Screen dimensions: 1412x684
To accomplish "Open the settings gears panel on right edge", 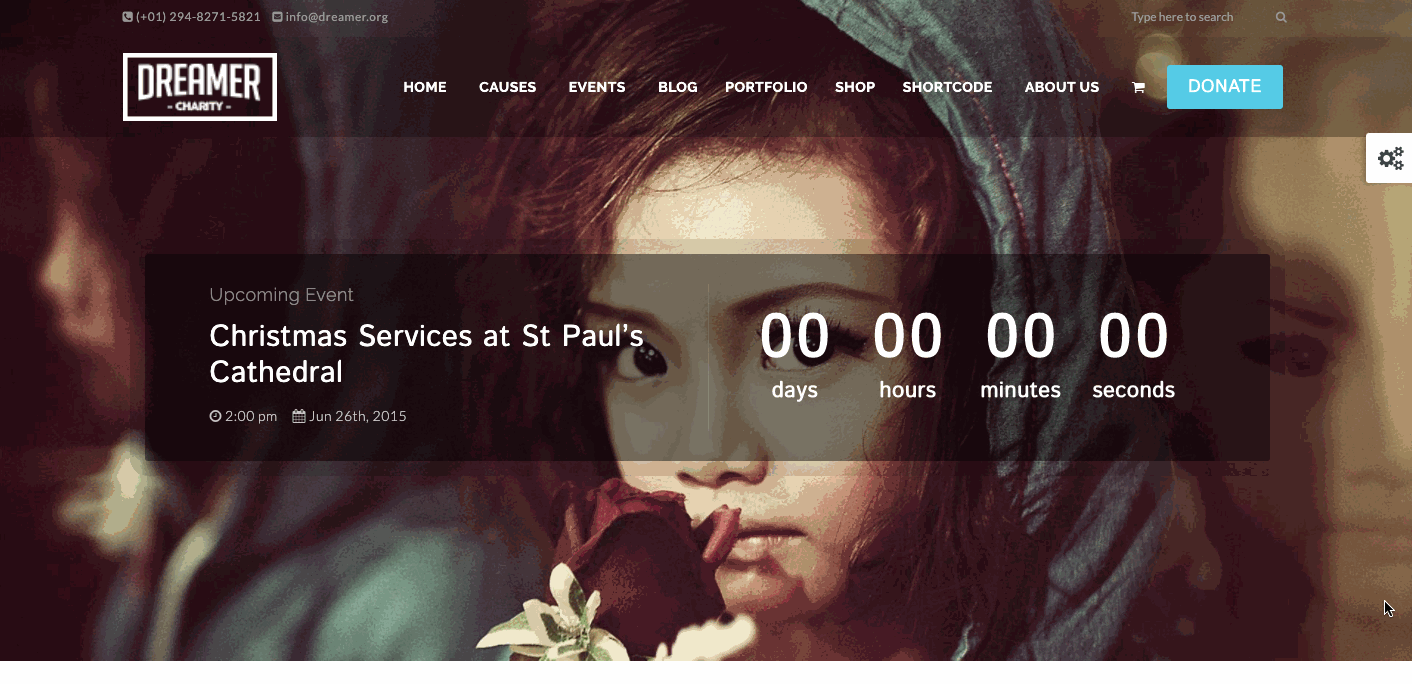I will click(x=1390, y=158).
